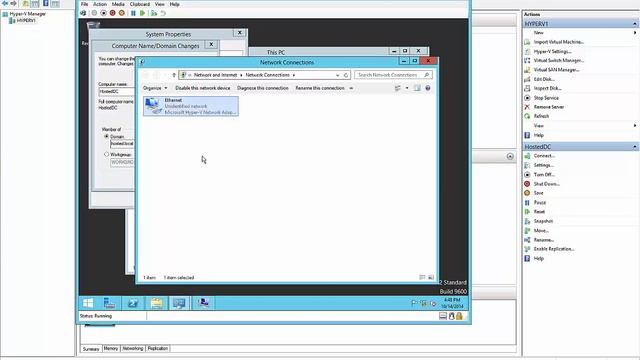Open the Organize dropdown
Viewport: 640px width, 360px height.
155,88
